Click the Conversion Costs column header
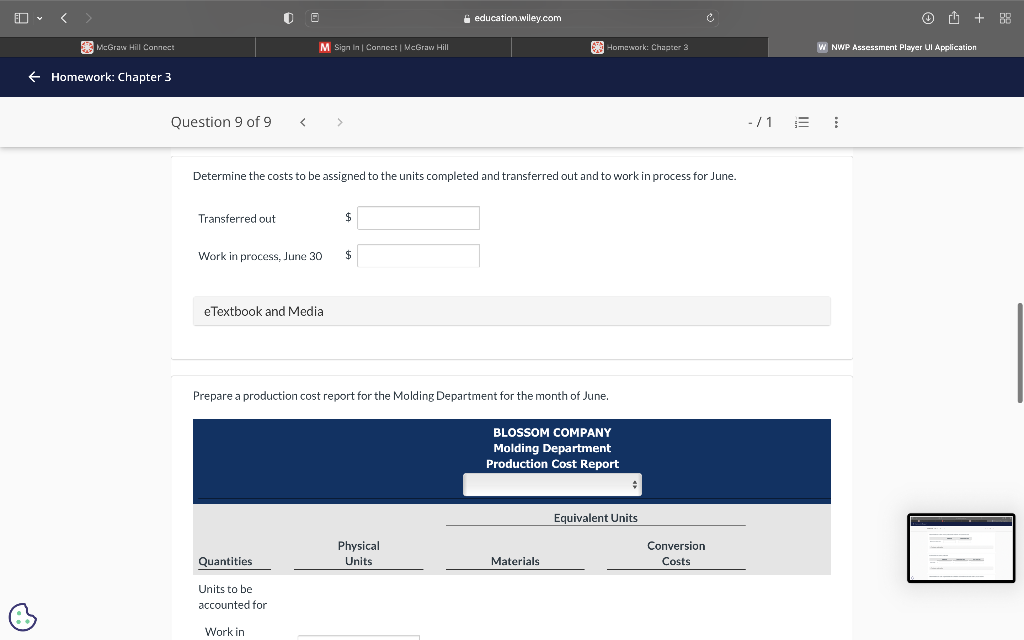Viewport: 1024px width, 640px height. point(676,553)
